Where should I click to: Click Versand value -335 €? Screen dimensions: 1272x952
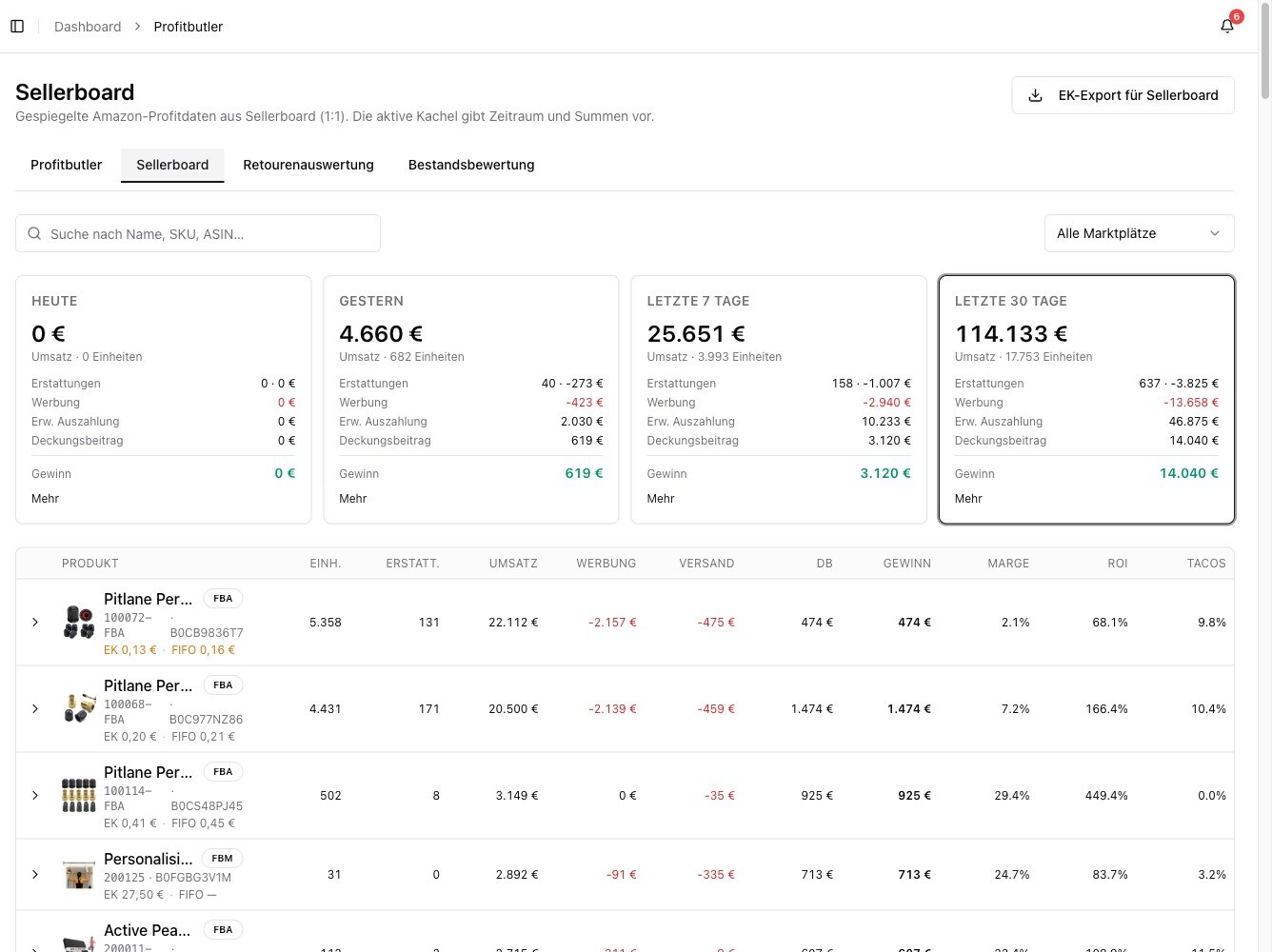(x=716, y=875)
